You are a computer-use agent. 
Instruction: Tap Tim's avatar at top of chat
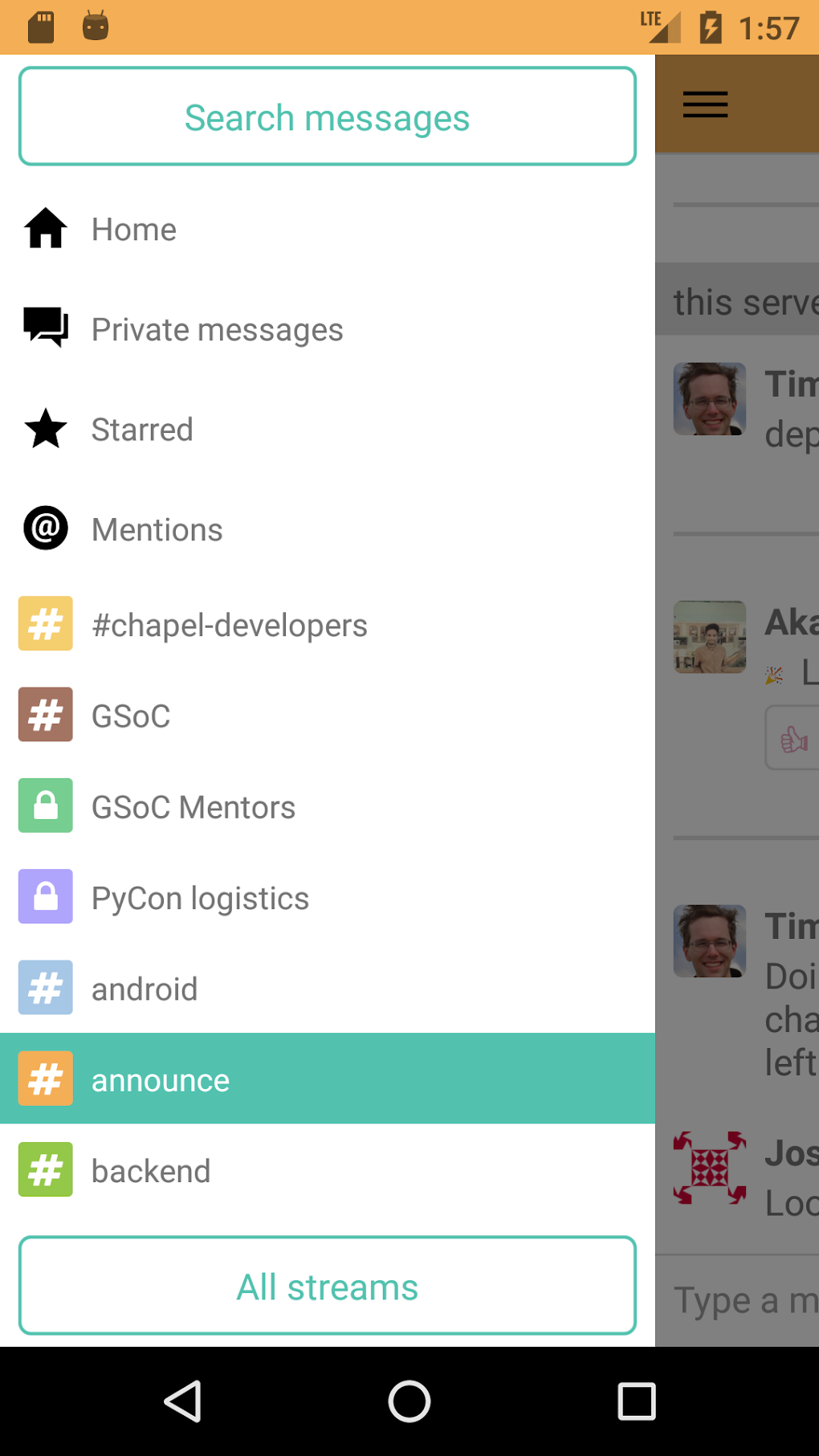pyautogui.click(x=710, y=399)
